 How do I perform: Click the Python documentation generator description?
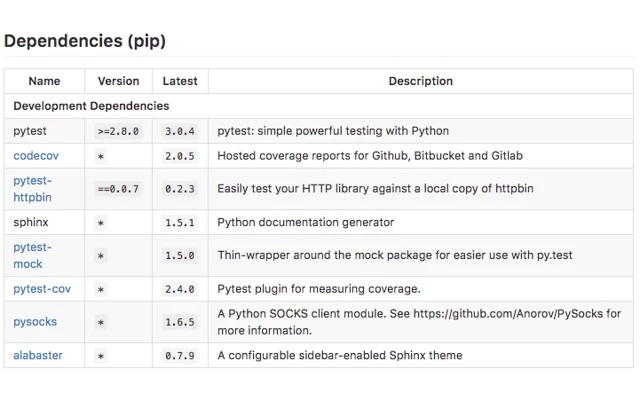(306, 222)
